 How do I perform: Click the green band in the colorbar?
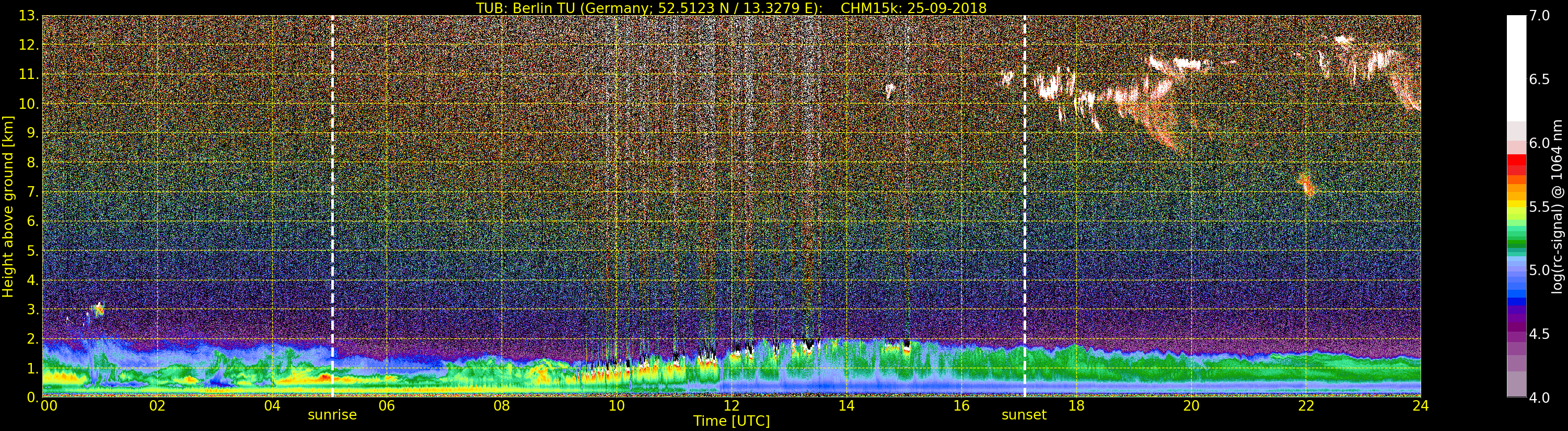pyautogui.click(x=1516, y=235)
